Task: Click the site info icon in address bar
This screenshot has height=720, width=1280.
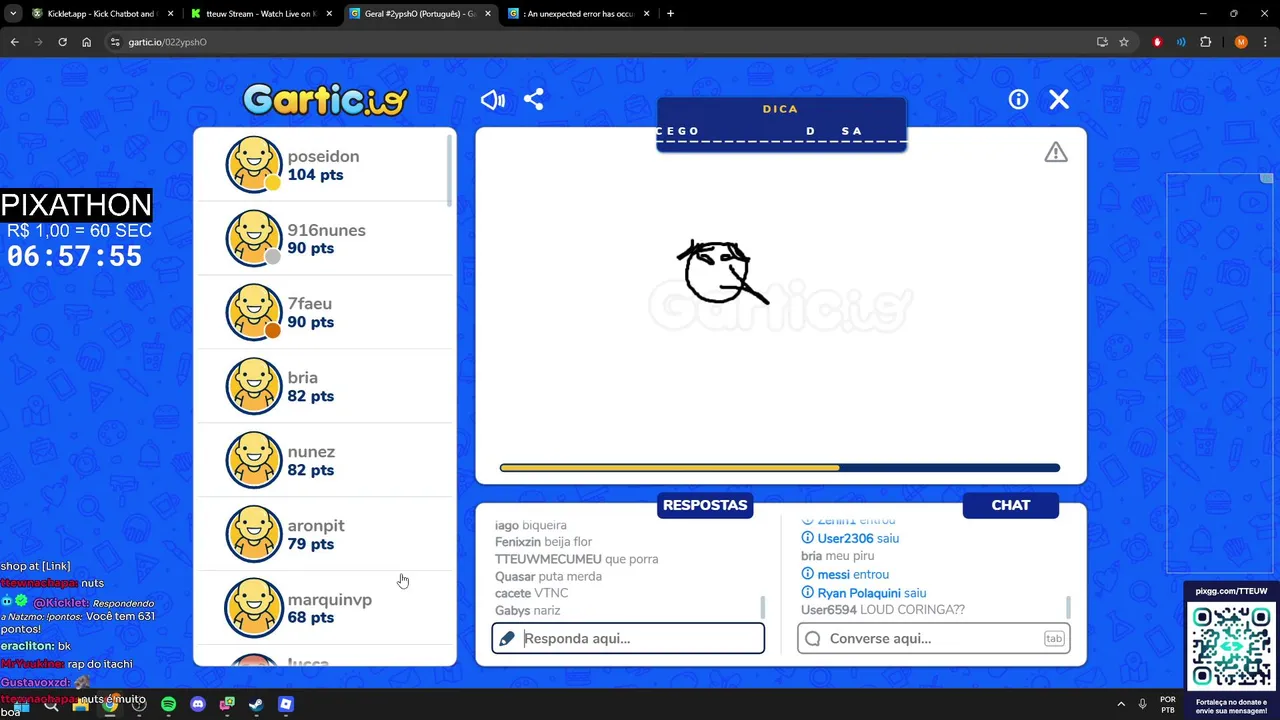Action: [115, 42]
